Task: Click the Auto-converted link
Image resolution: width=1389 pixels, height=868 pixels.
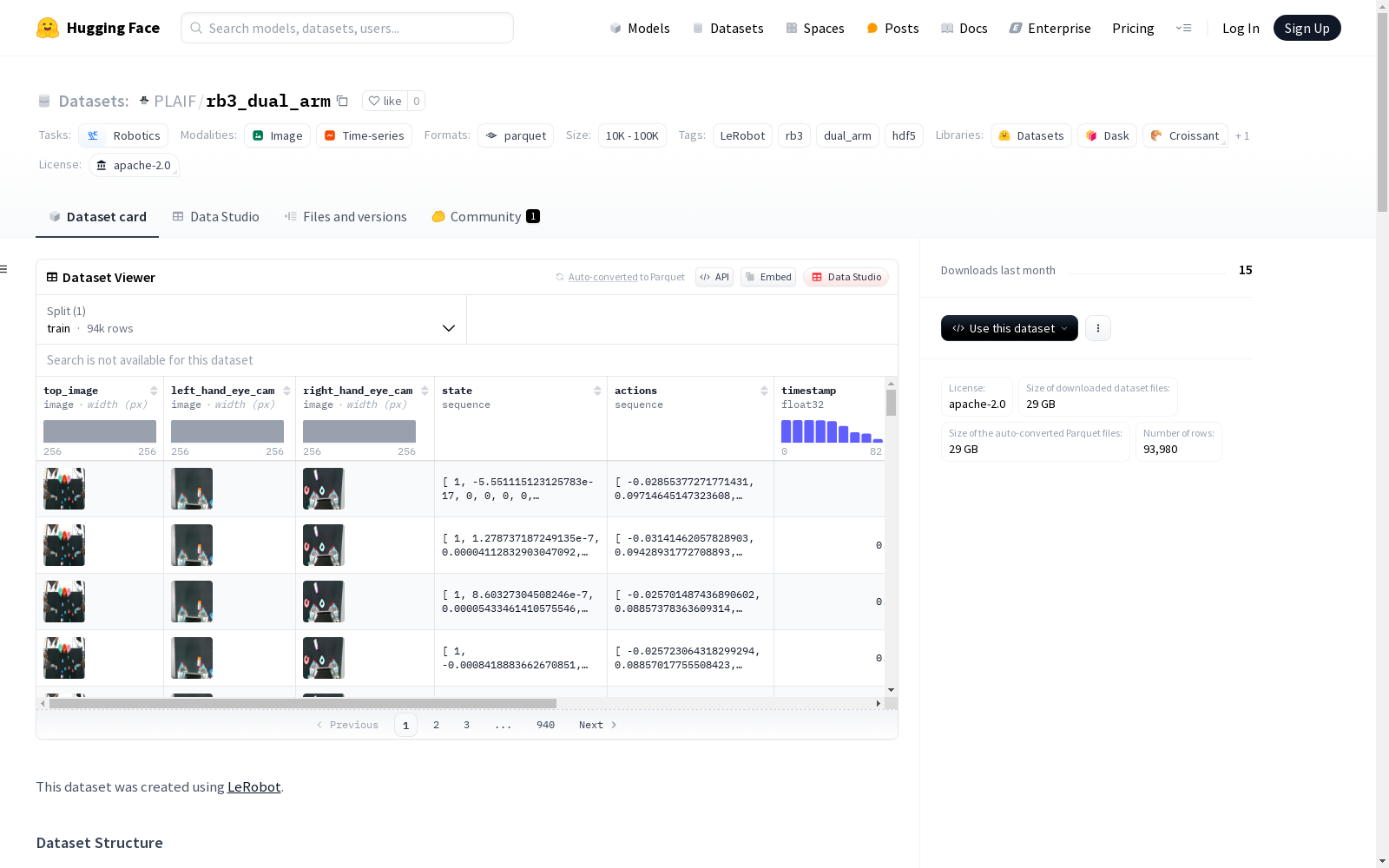Action: (x=603, y=277)
